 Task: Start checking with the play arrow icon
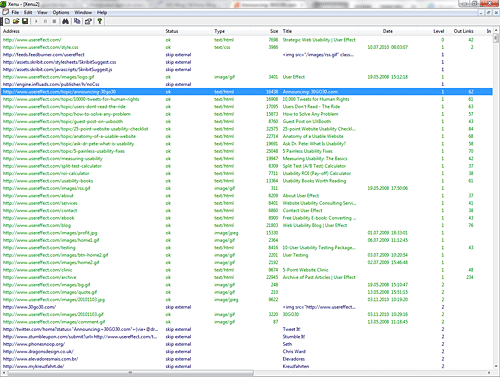pos(36,21)
